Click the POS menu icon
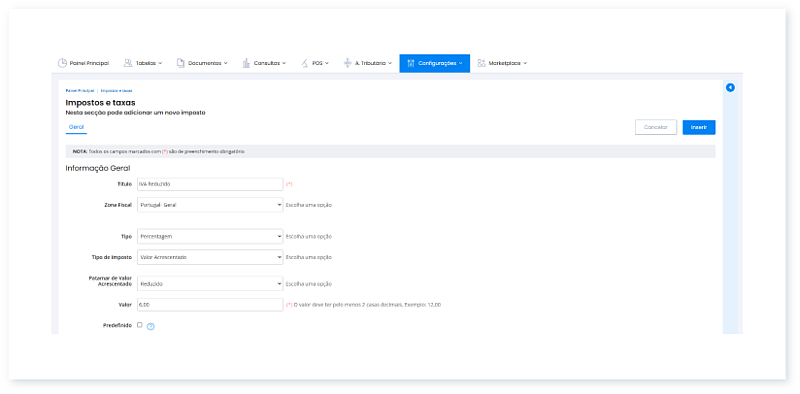The image size is (800, 394). (304, 63)
